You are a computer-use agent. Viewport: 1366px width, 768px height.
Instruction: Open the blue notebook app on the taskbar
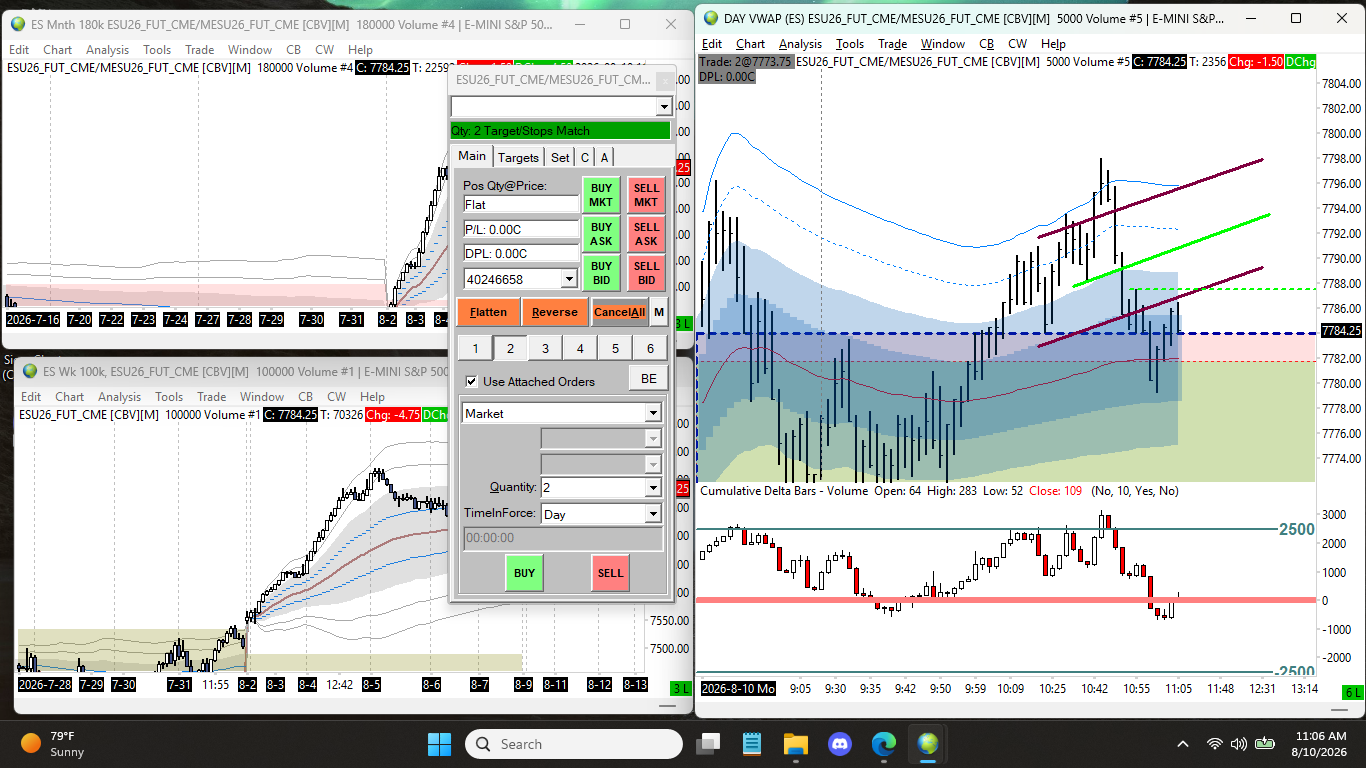click(x=752, y=744)
